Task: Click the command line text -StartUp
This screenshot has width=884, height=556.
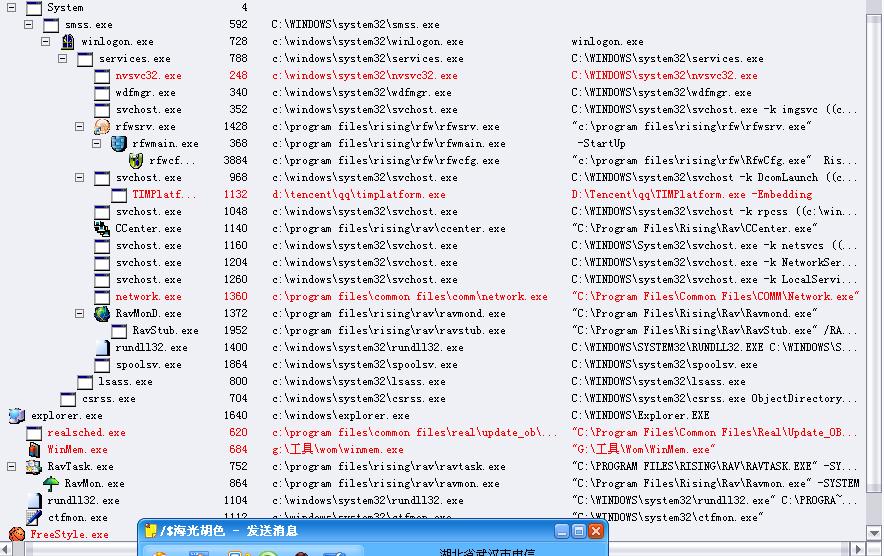Action: point(601,144)
